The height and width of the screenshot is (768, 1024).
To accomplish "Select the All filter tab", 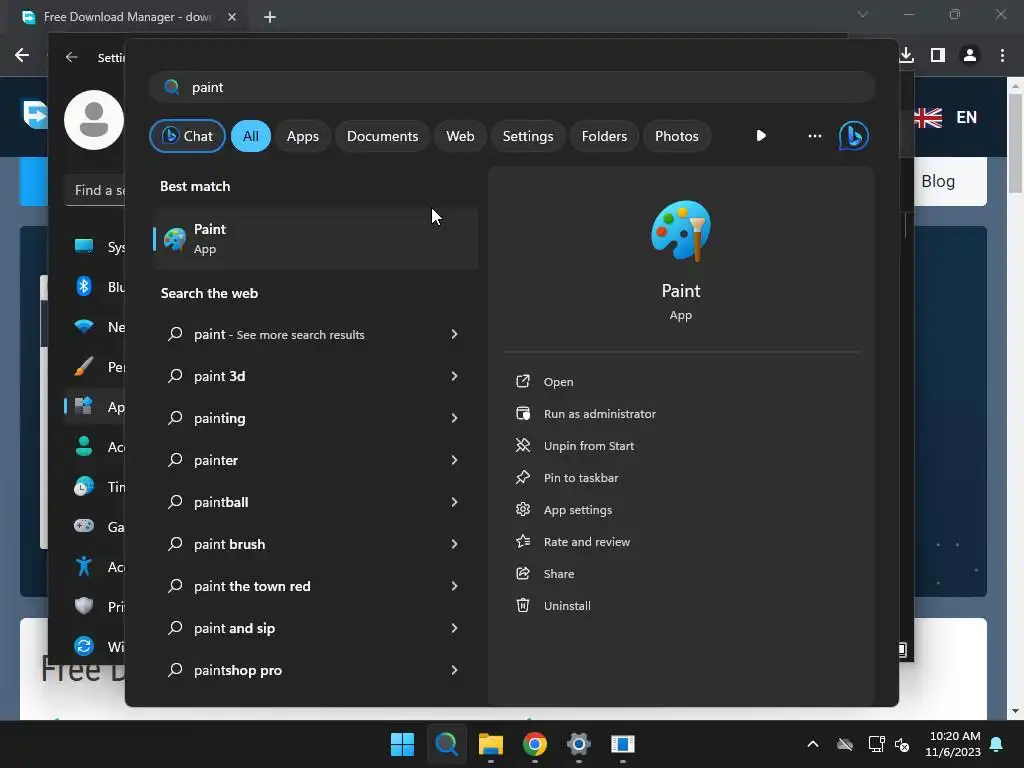I will click(x=251, y=136).
